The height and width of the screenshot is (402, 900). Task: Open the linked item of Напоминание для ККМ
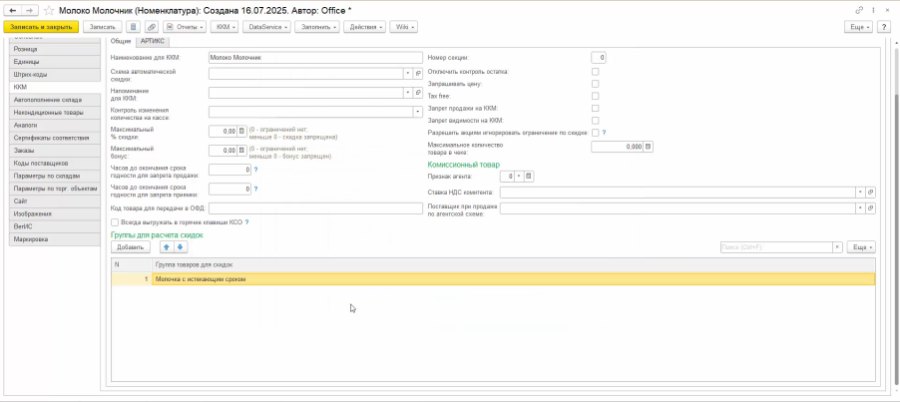pos(418,92)
